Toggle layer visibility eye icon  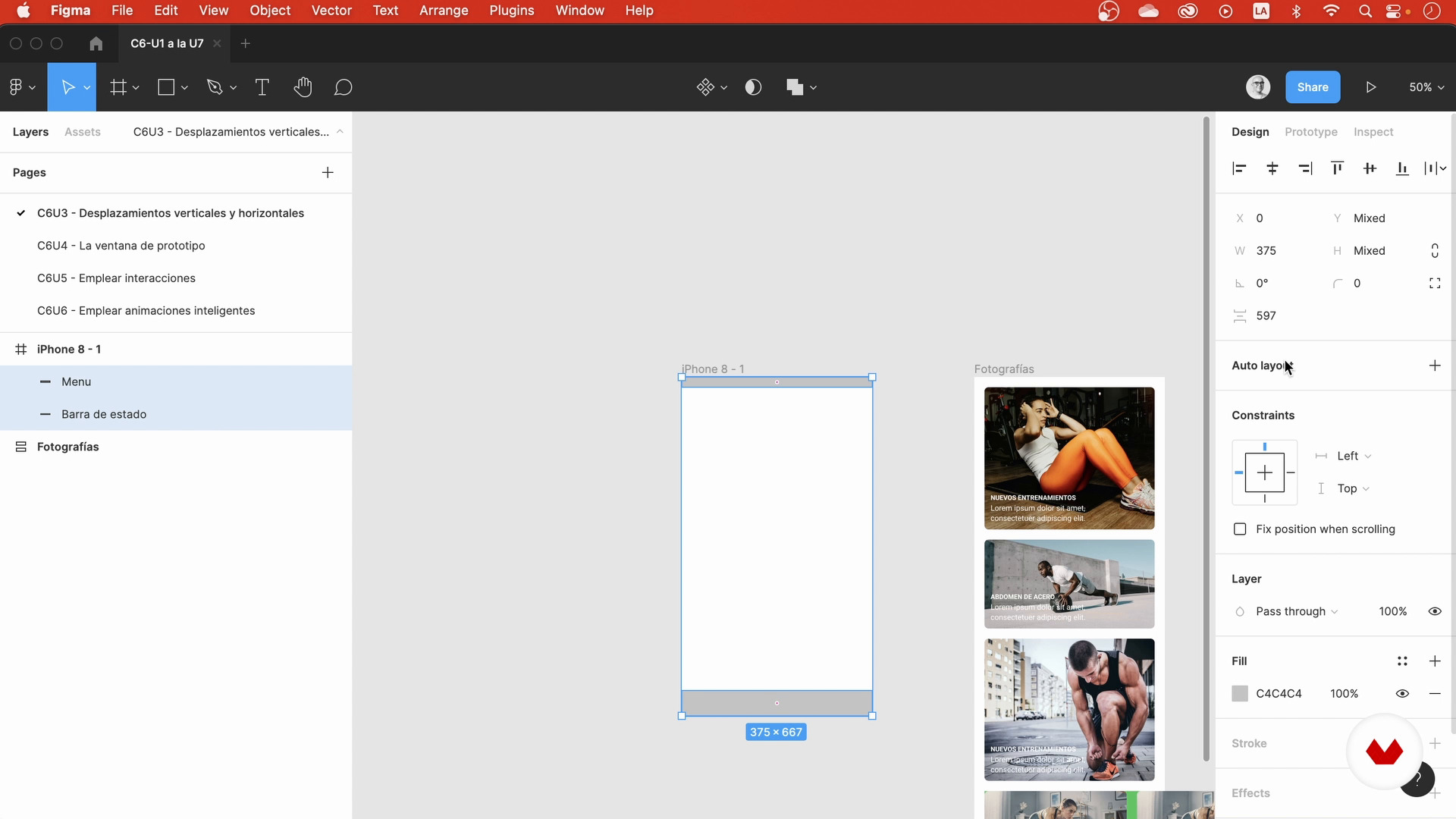pos(1435,612)
